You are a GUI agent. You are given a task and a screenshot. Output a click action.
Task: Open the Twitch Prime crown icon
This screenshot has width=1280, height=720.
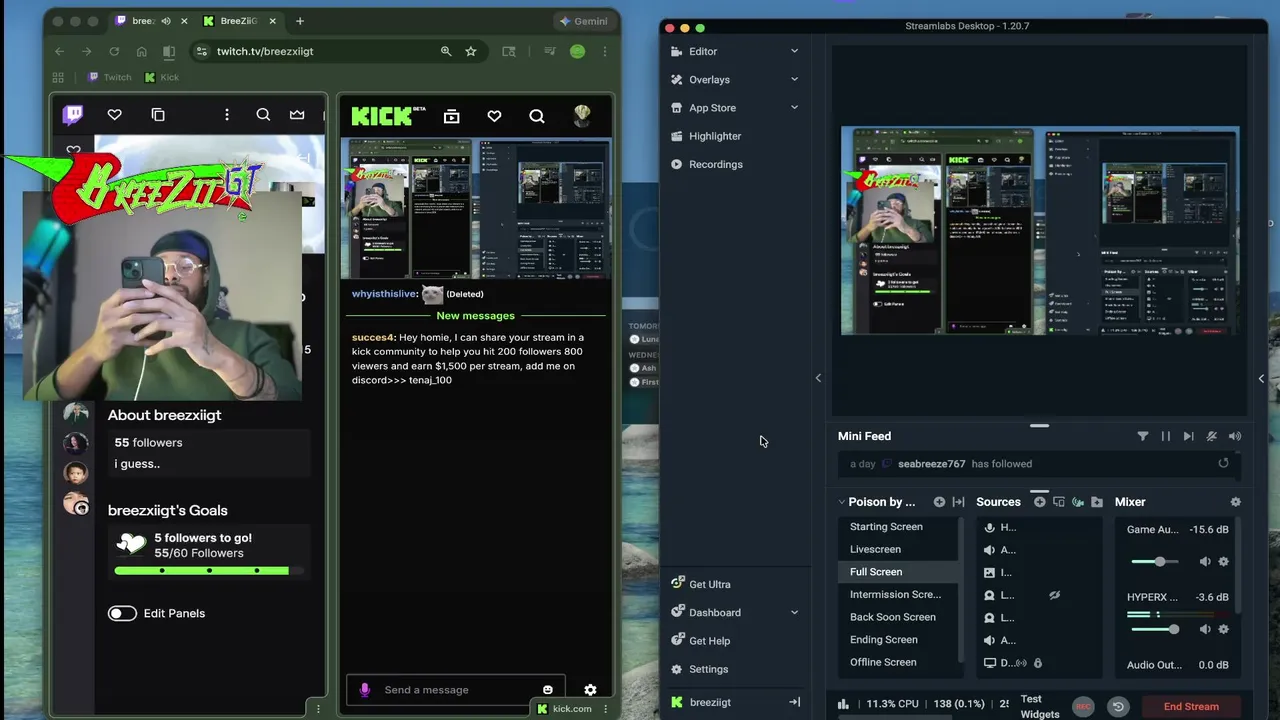297,115
